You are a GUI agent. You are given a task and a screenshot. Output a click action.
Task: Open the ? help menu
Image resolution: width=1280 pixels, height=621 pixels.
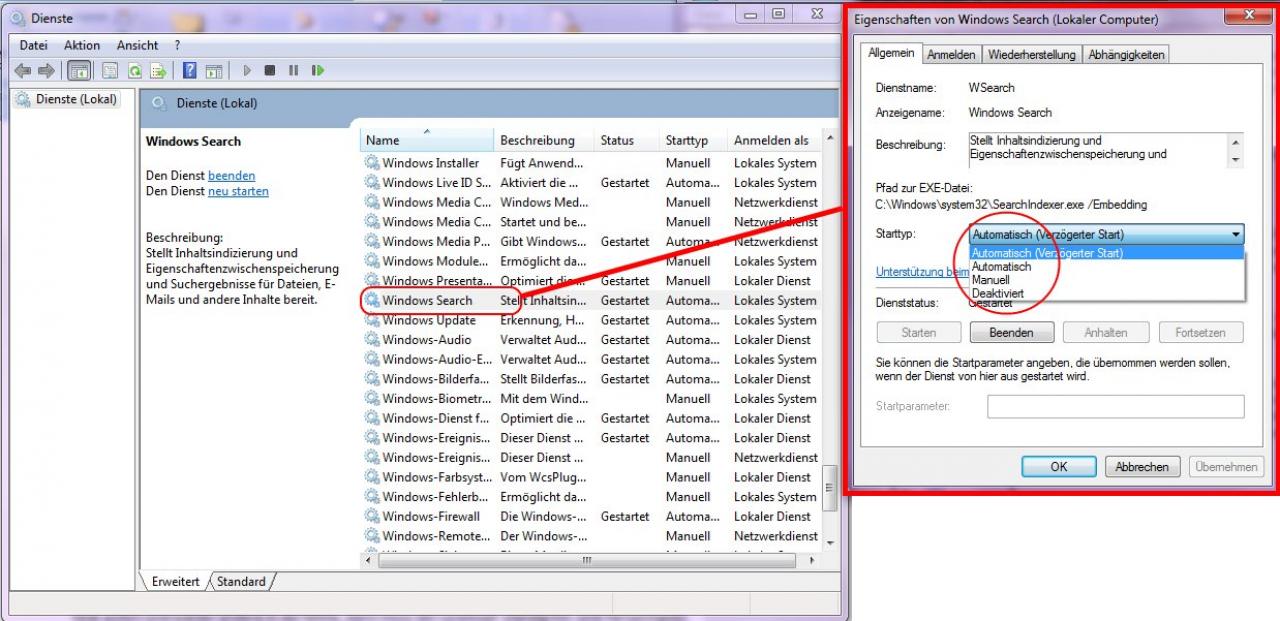coord(177,45)
